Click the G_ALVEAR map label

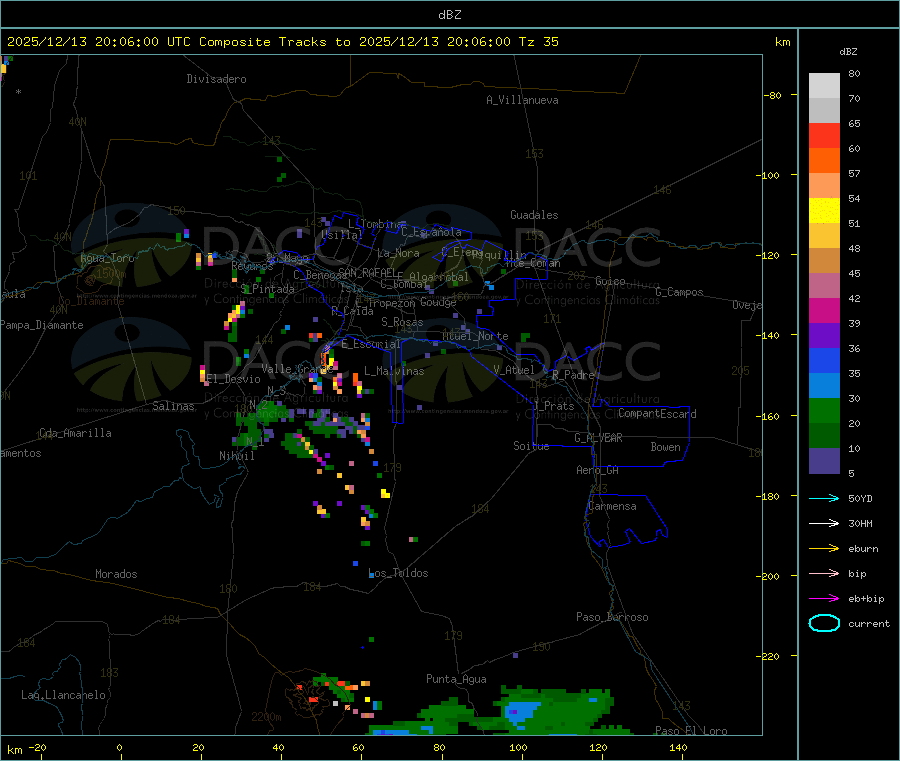coord(598,438)
